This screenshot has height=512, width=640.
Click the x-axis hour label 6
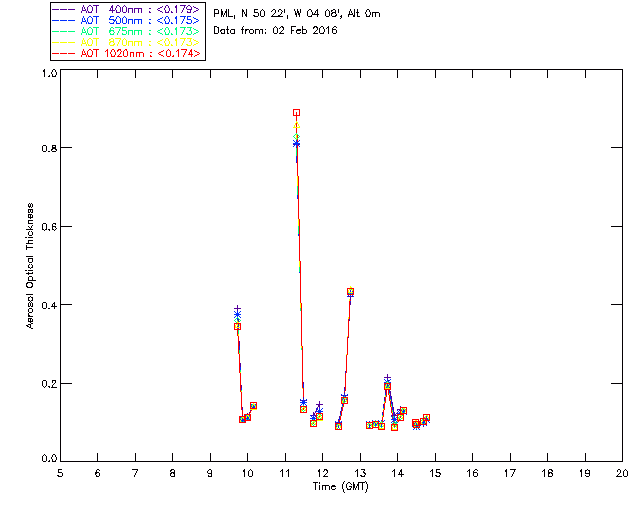(x=98, y=473)
